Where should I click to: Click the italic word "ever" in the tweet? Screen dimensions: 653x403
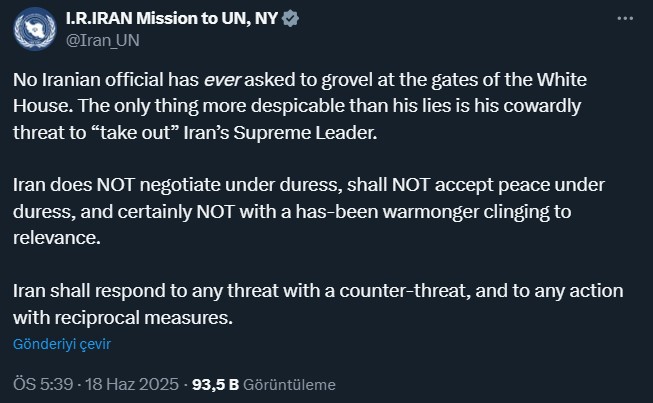(x=222, y=80)
